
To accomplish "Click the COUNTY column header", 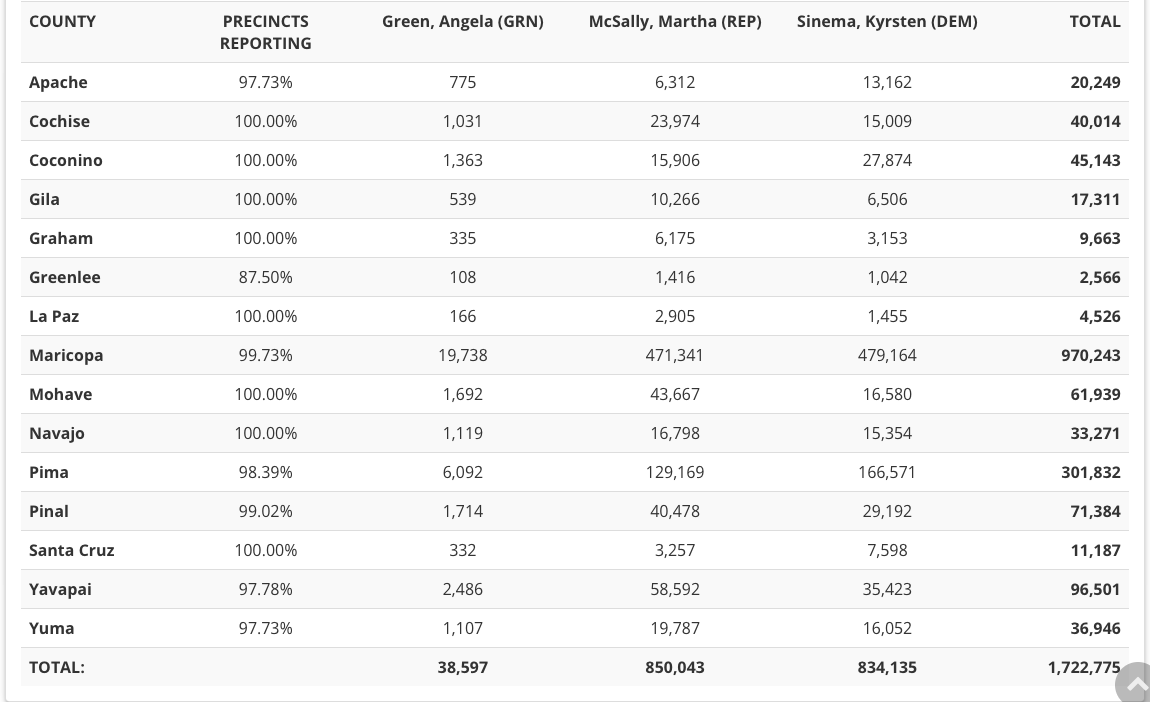I will coord(63,21).
